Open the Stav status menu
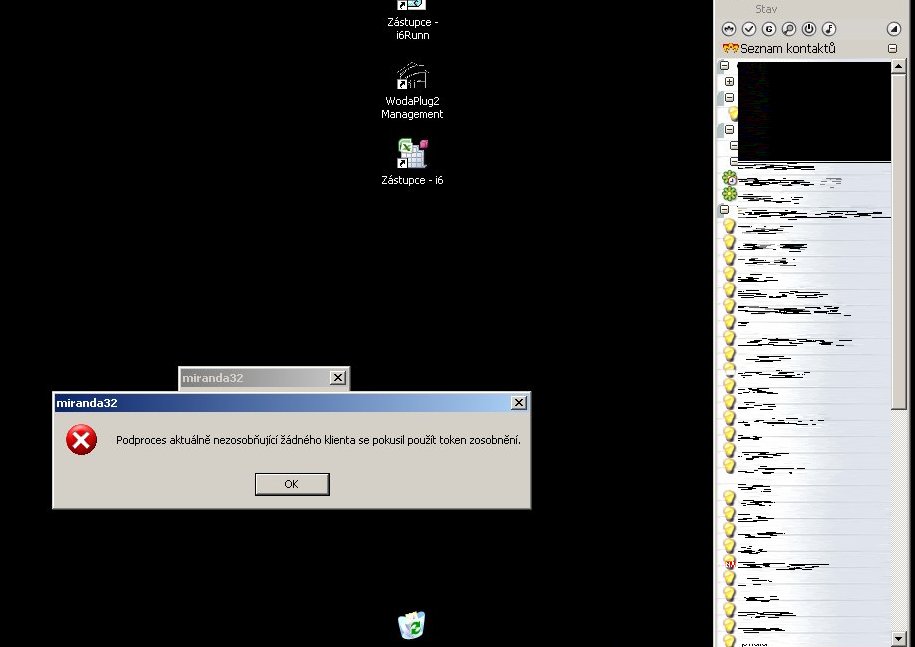The width and height of the screenshot is (915, 647). pyautogui.click(x=766, y=9)
